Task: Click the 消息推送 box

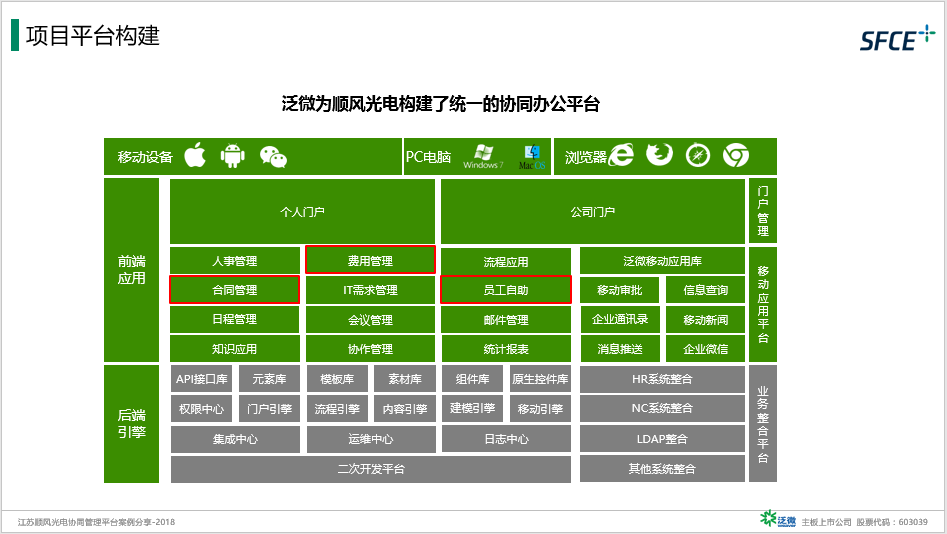Action: coord(620,349)
